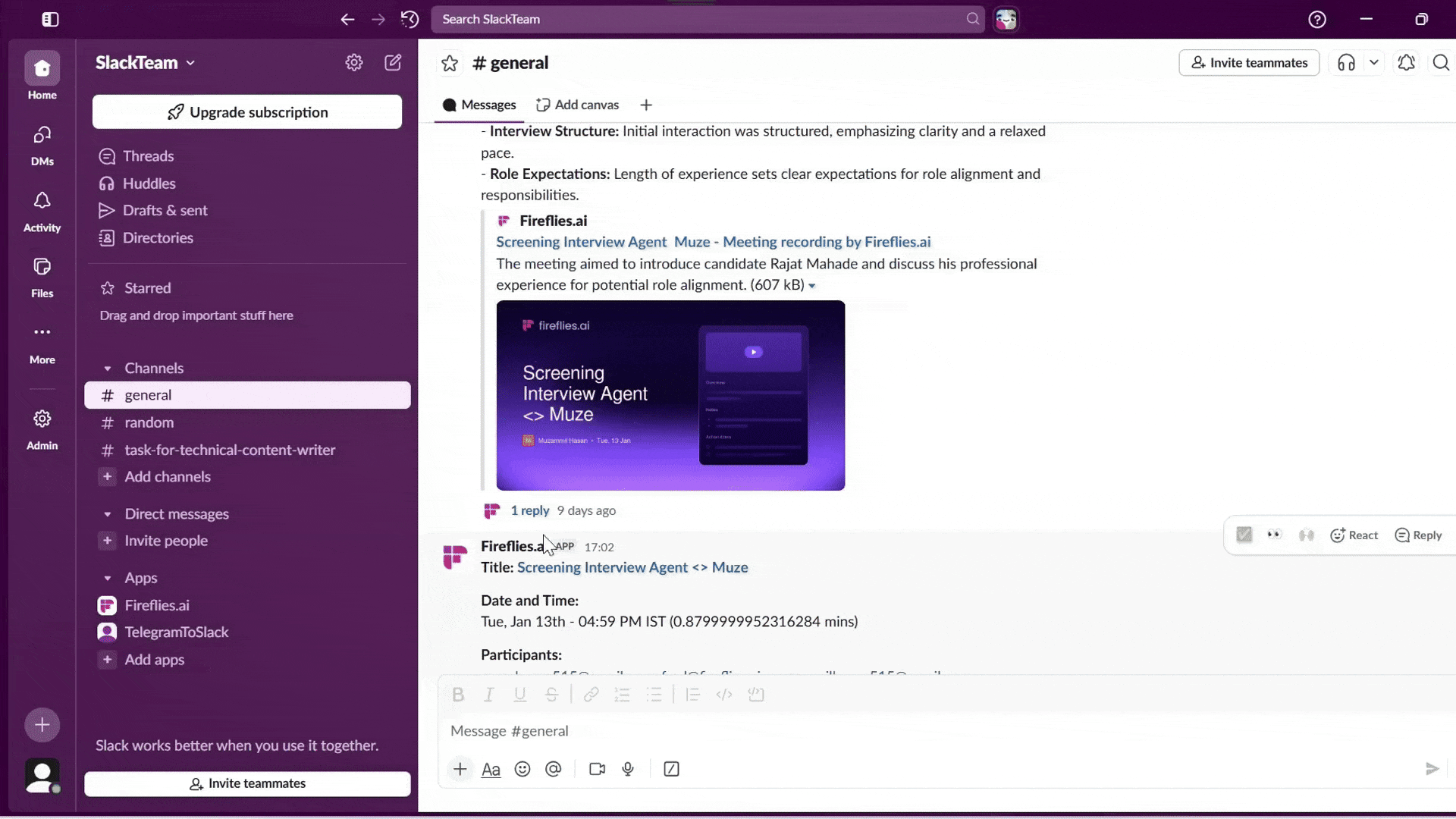
Task: Open the emoji picker in the composer
Action: 522,768
